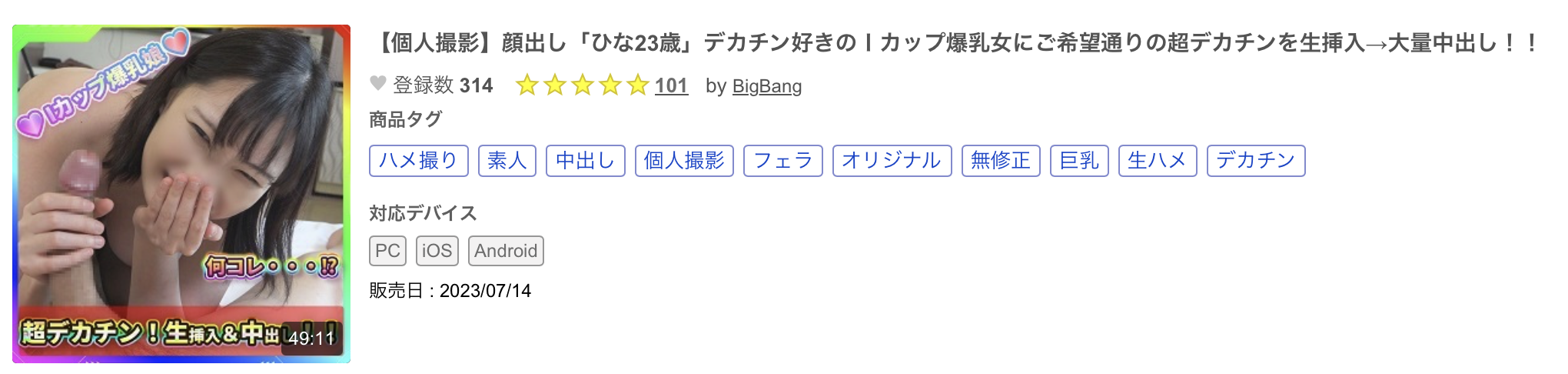Screen dimensions: 1568x374
Task: Click the second rating star
Action: 554,85
